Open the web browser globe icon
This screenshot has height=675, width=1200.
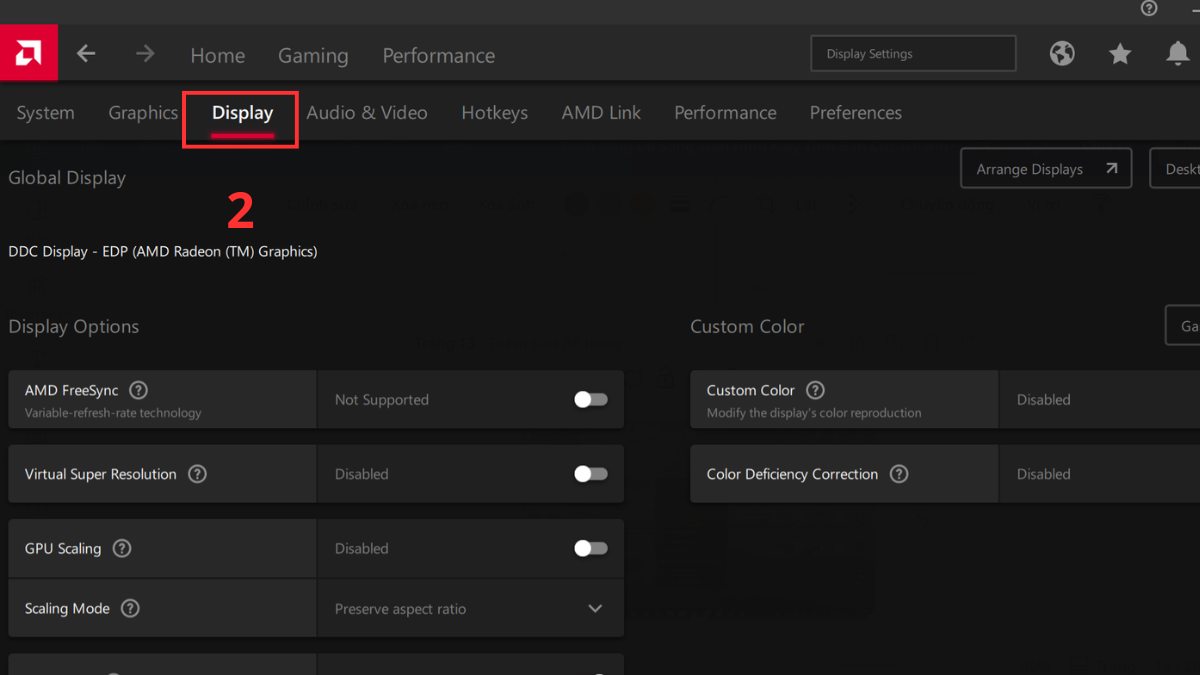coord(1062,54)
